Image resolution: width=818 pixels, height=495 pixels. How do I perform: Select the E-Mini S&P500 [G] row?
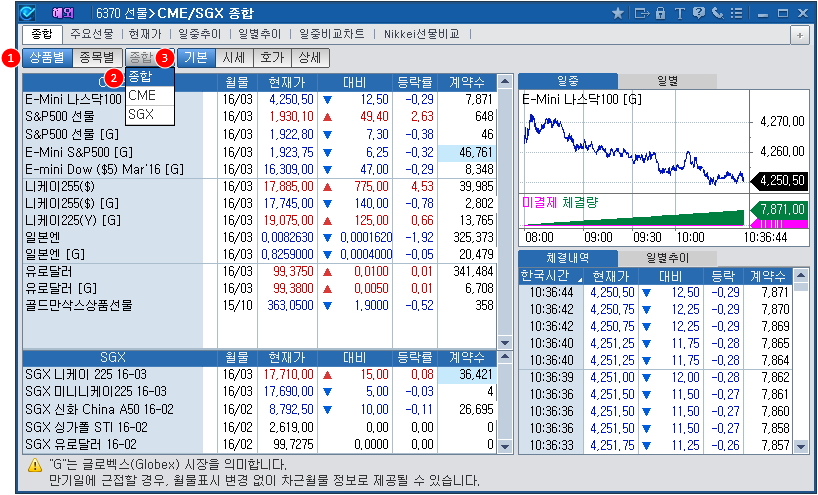tap(260, 152)
